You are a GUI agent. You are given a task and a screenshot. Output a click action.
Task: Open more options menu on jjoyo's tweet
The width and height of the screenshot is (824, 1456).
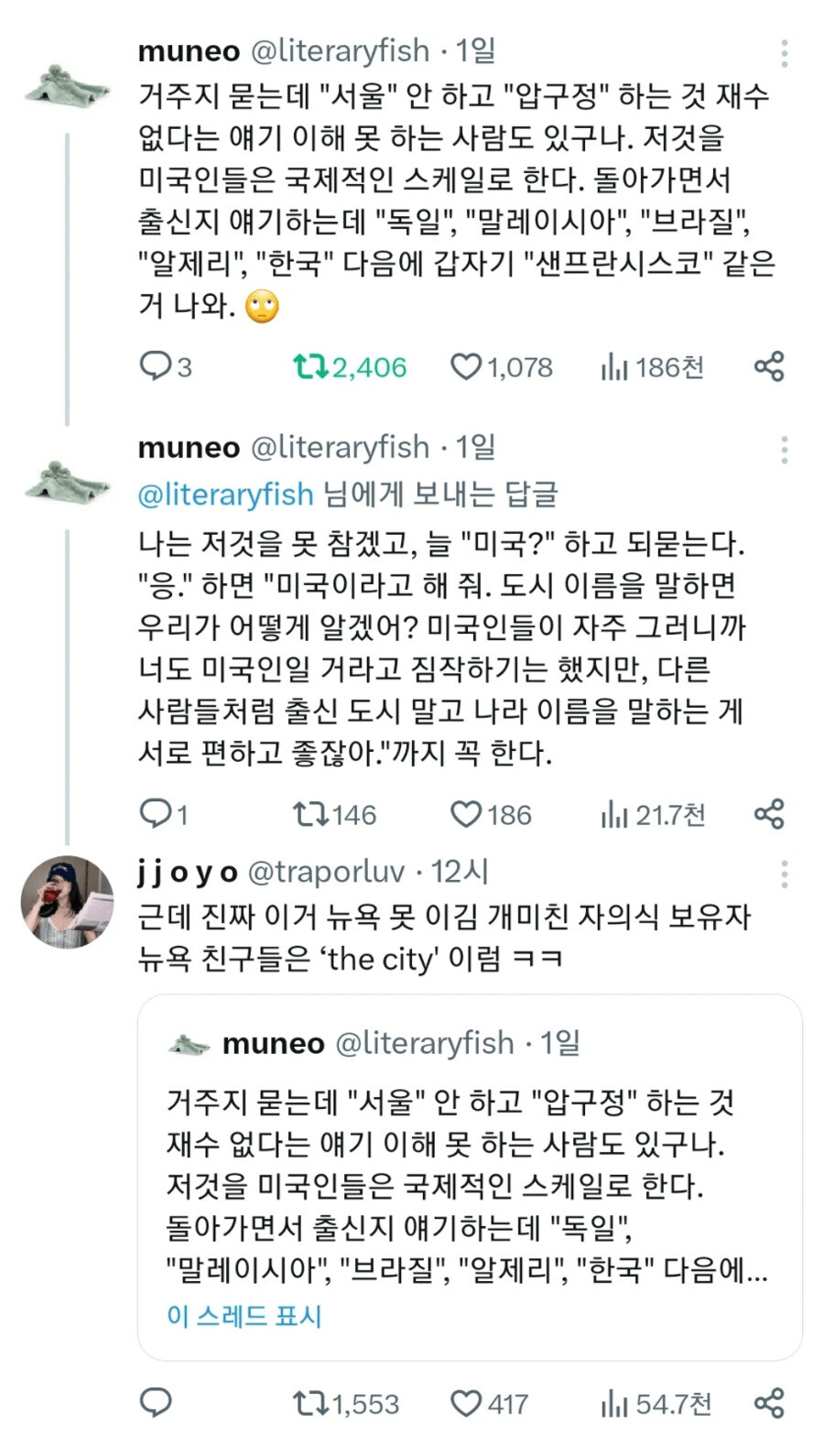click(784, 875)
